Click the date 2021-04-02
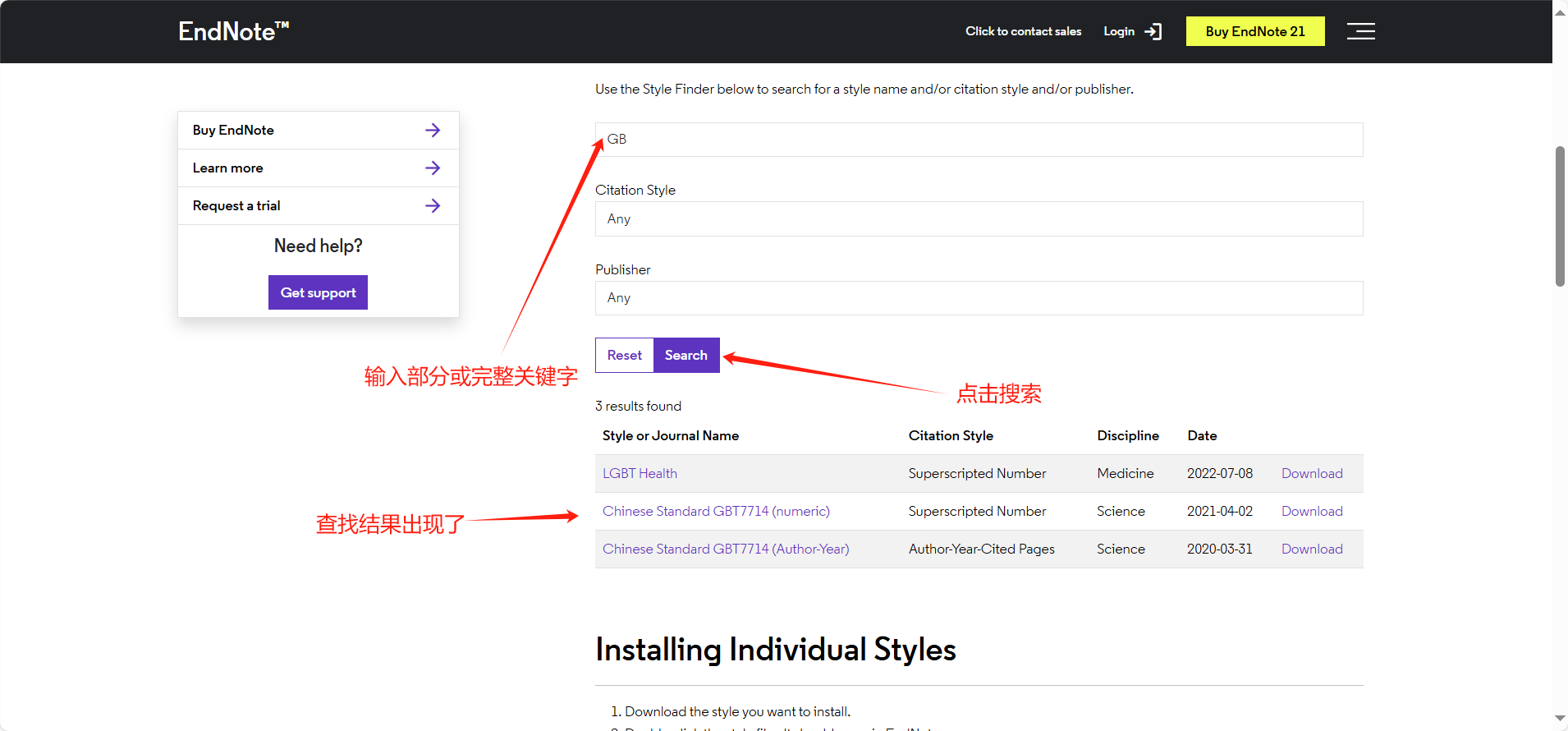Viewport: 1568px width, 731px height. 1220,511
